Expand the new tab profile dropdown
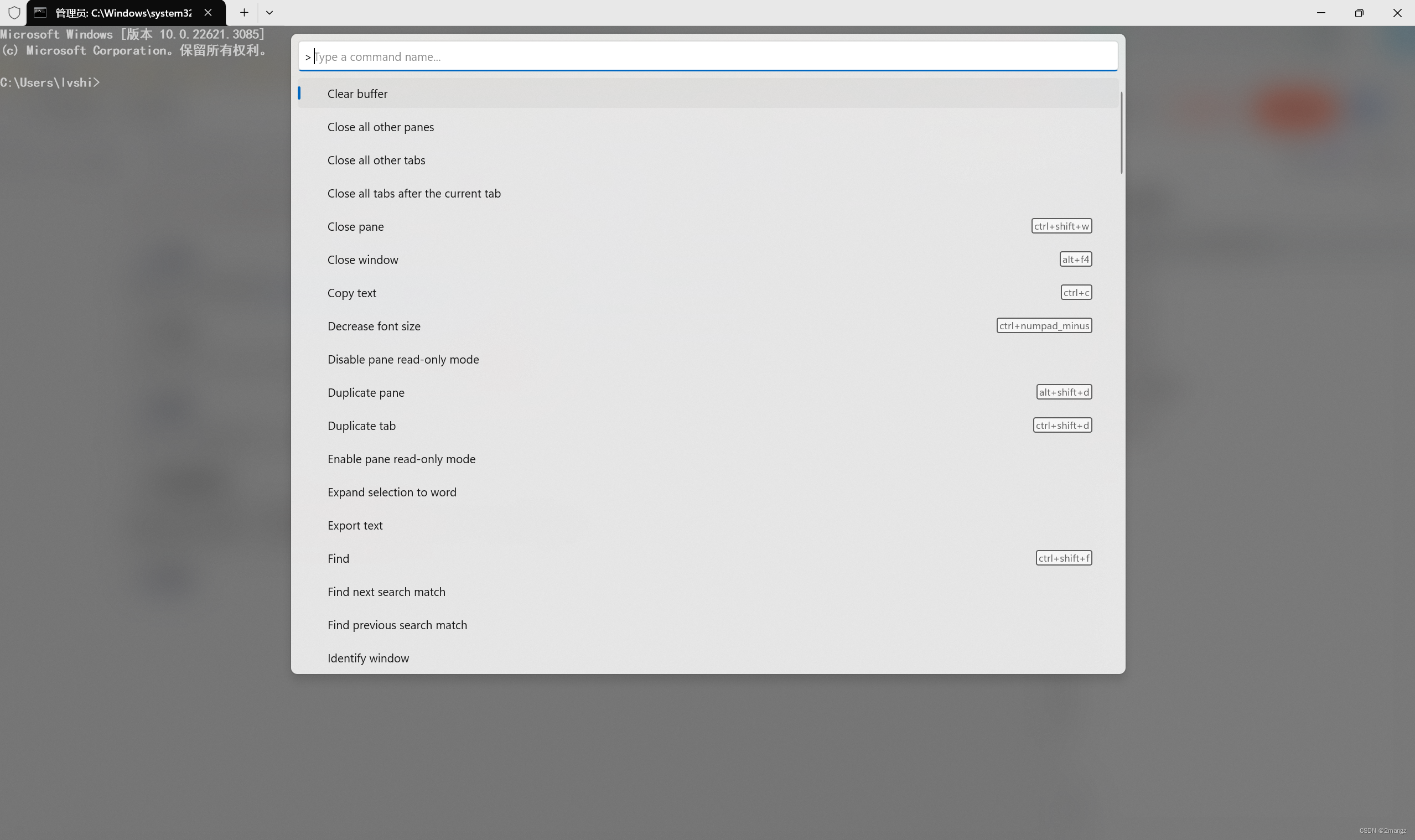Viewport: 1415px width, 840px height. [269, 13]
